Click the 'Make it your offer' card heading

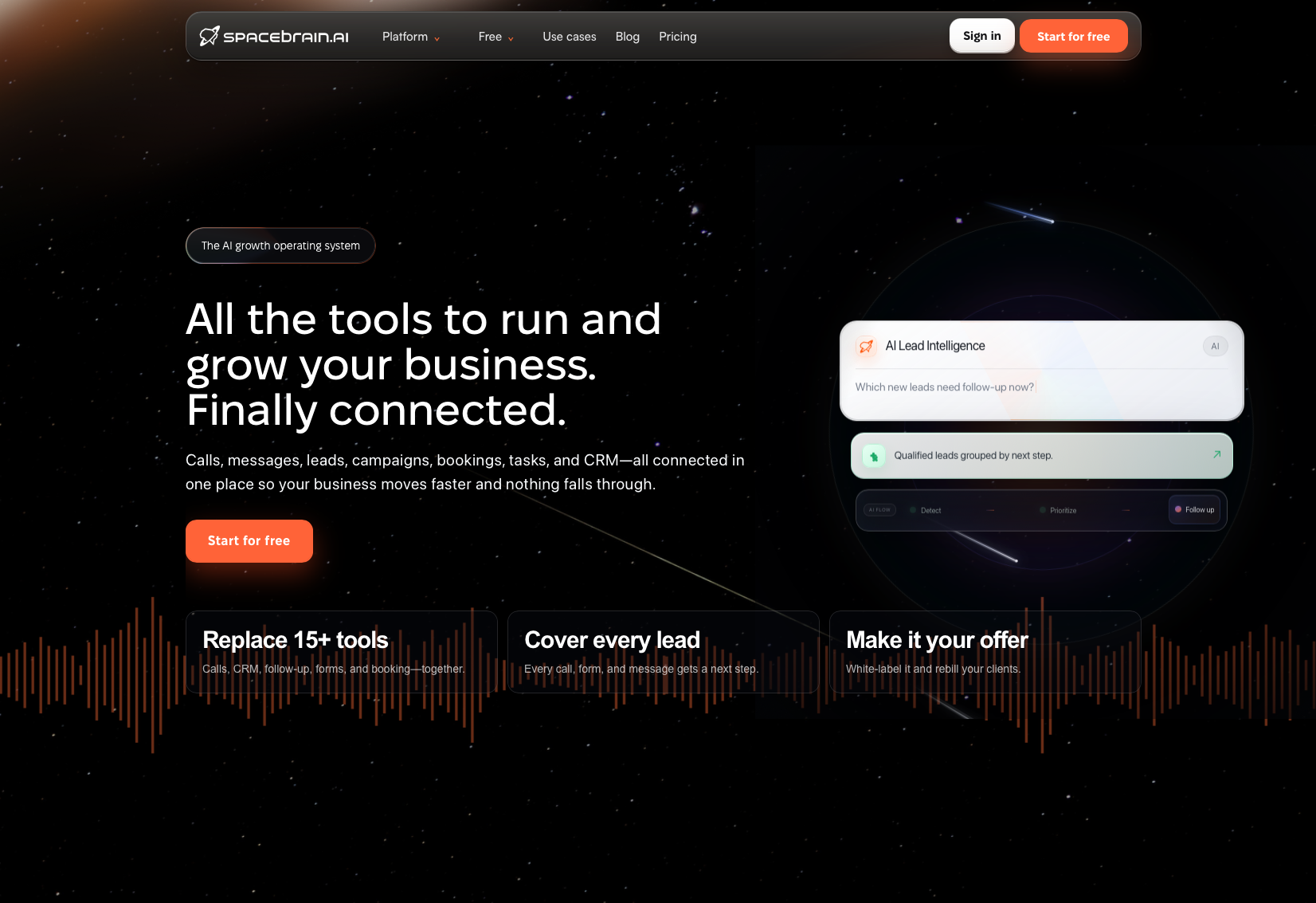point(937,640)
